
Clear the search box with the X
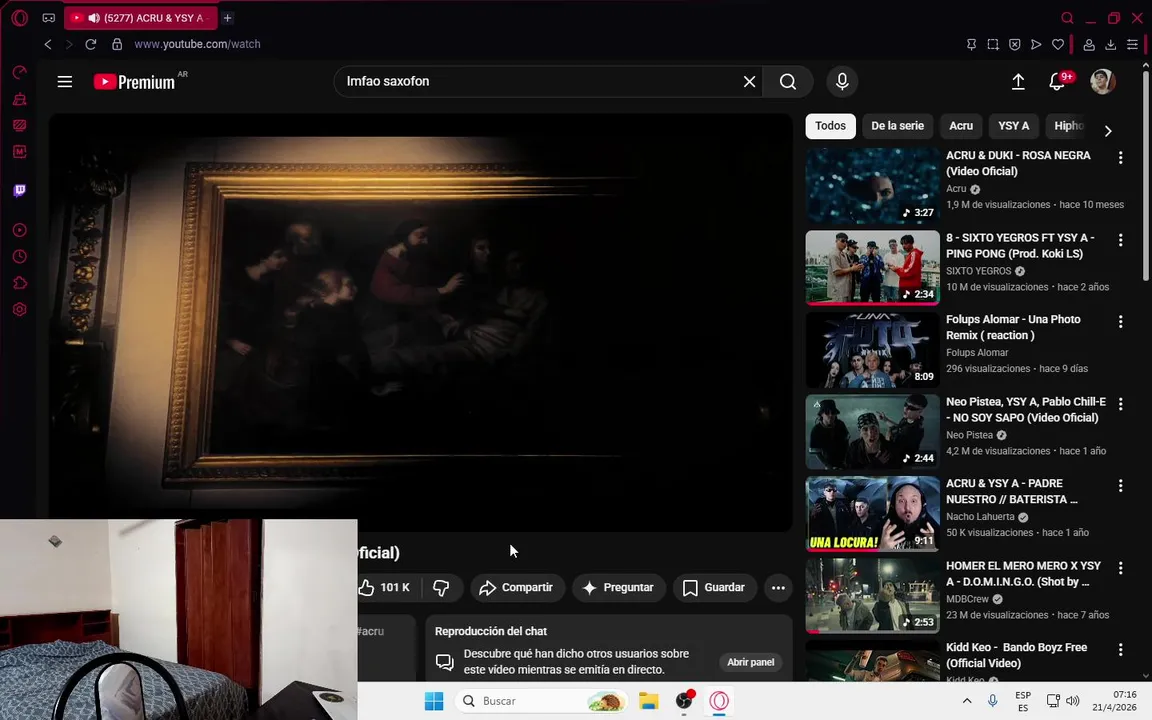coord(749,82)
